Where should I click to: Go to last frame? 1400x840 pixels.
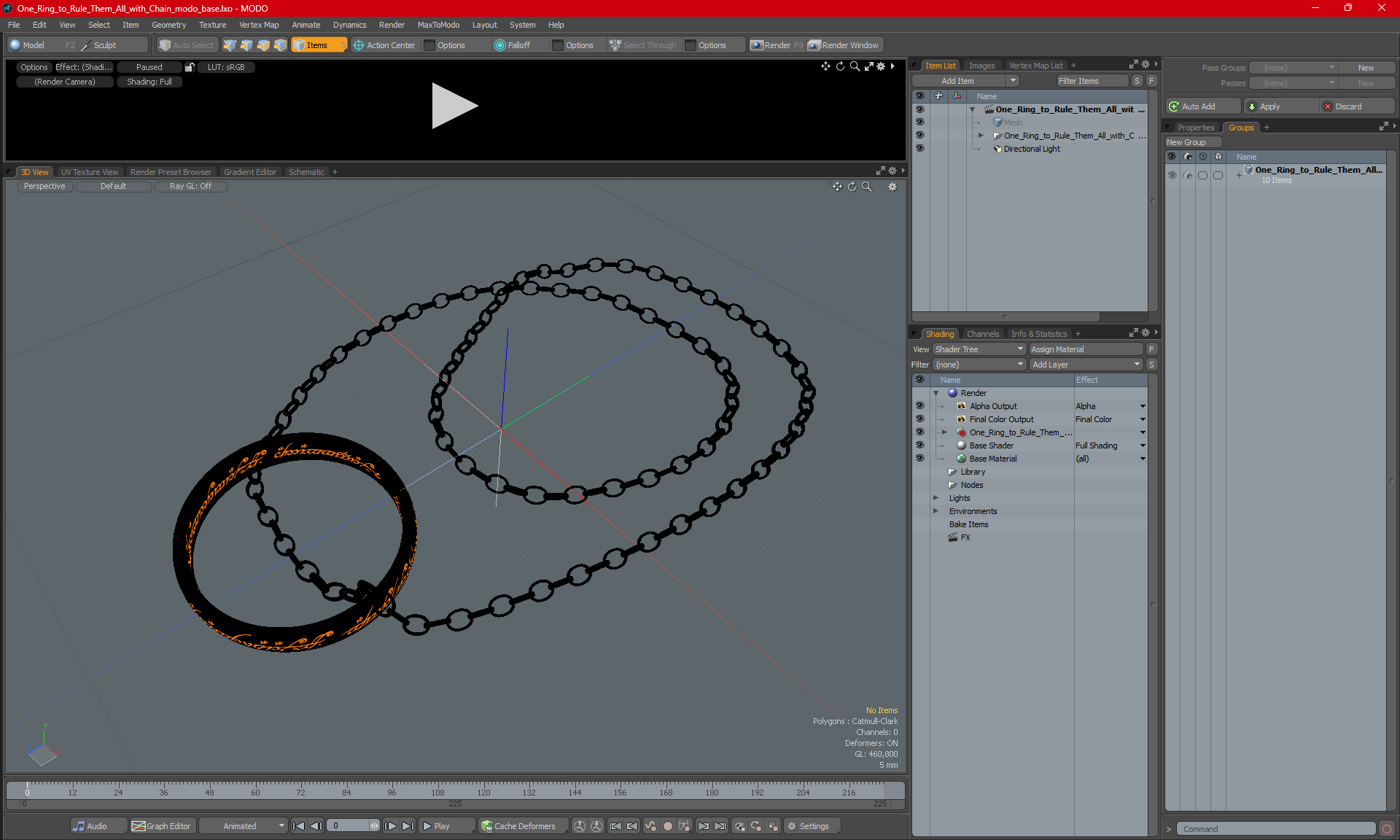[408, 826]
